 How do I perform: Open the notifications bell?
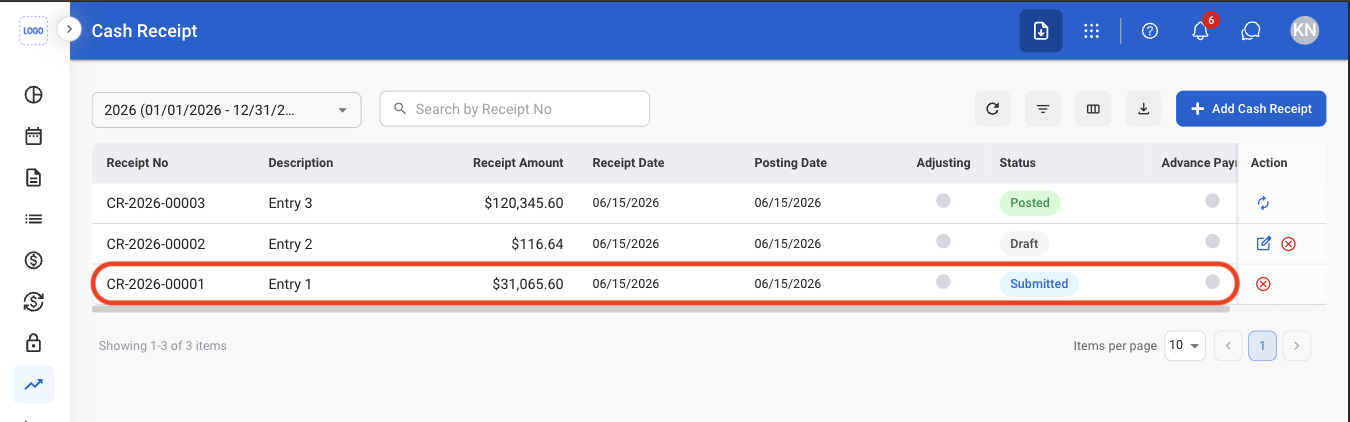(1201, 31)
